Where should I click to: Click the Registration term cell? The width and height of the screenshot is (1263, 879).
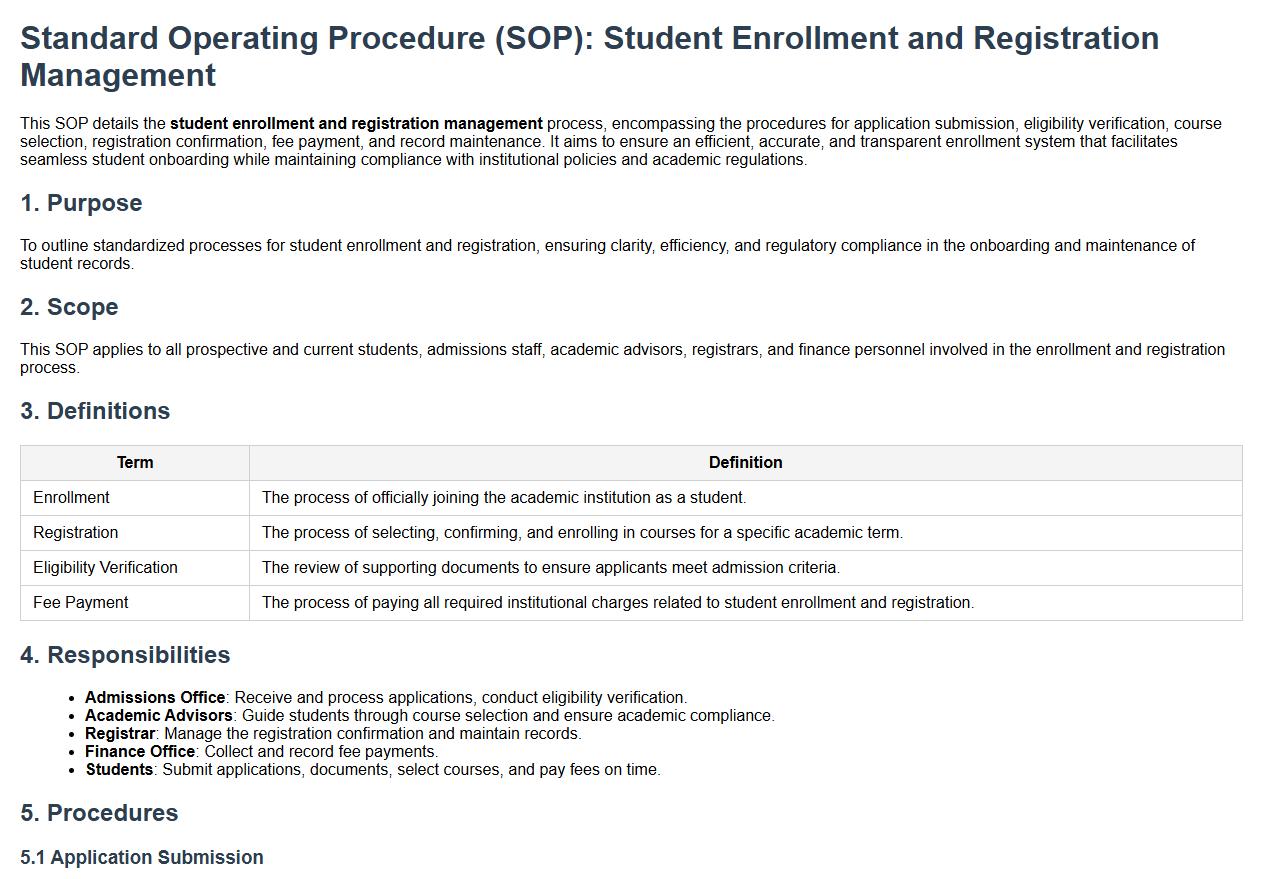pyautogui.click(x=75, y=532)
